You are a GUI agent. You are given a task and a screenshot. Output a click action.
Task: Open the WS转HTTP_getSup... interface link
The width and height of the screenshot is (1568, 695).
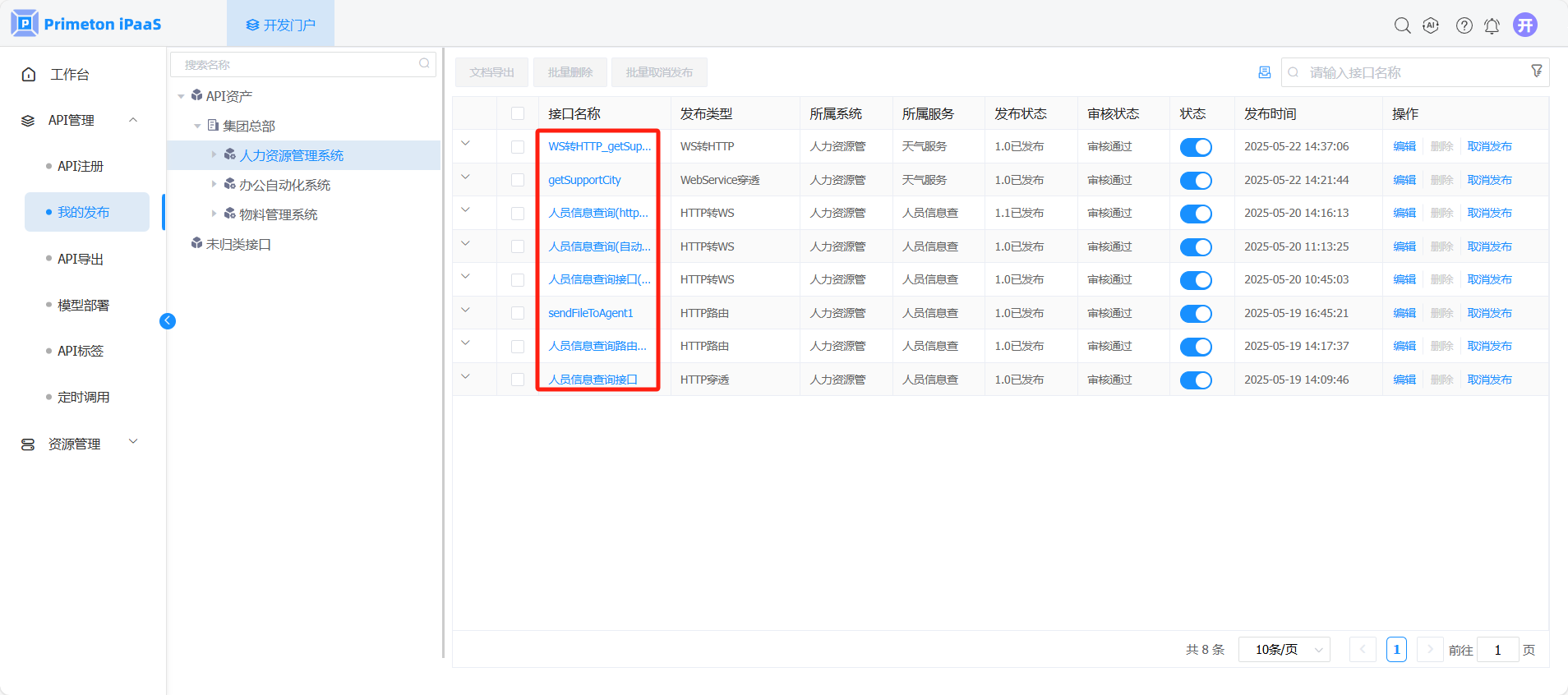(x=599, y=146)
